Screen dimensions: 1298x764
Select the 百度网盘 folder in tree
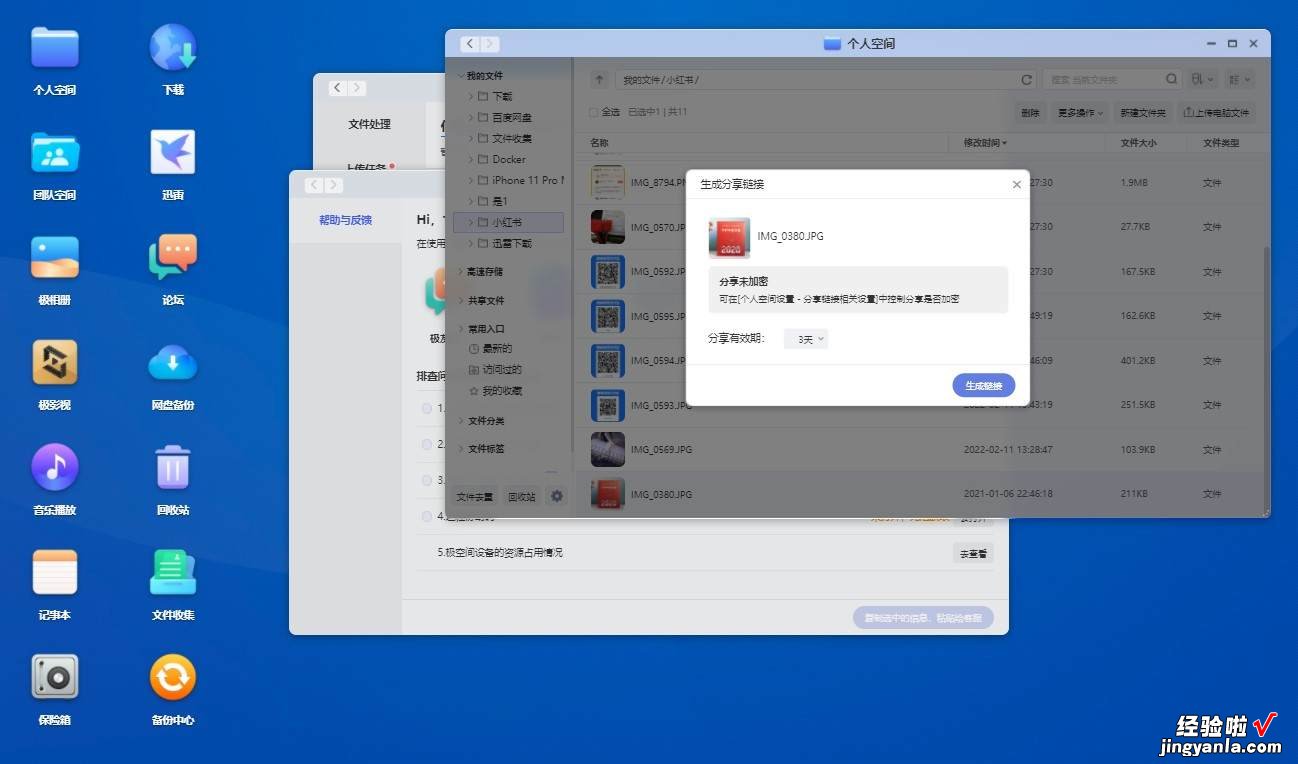tap(511, 118)
